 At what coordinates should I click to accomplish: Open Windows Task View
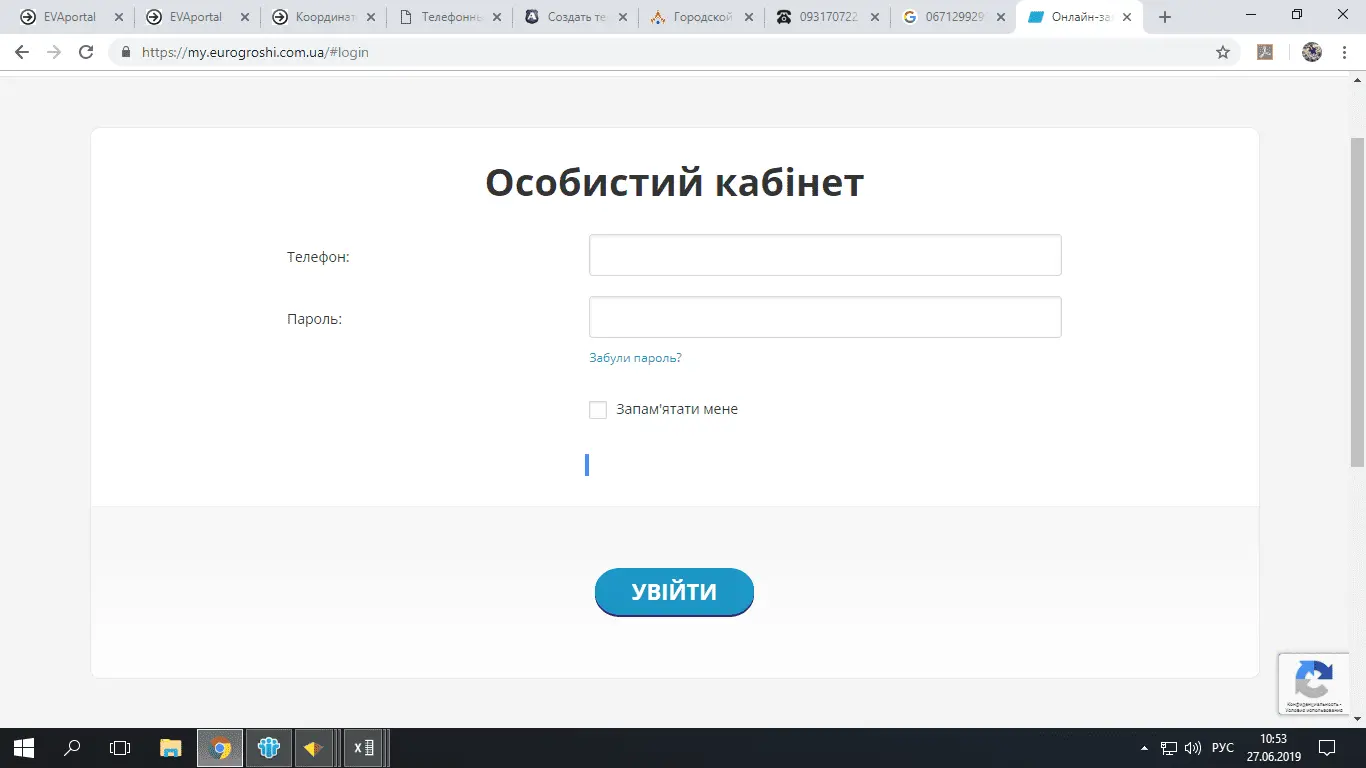click(120, 748)
